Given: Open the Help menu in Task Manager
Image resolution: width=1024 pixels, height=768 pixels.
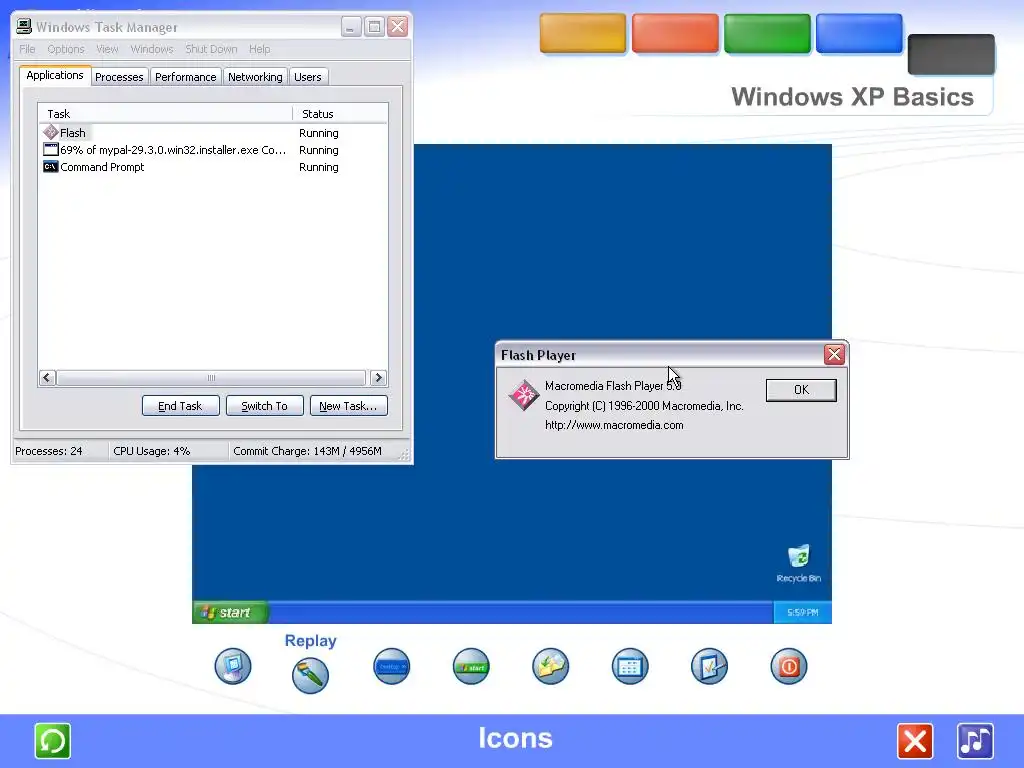Looking at the screenshot, I should pos(259,49).
